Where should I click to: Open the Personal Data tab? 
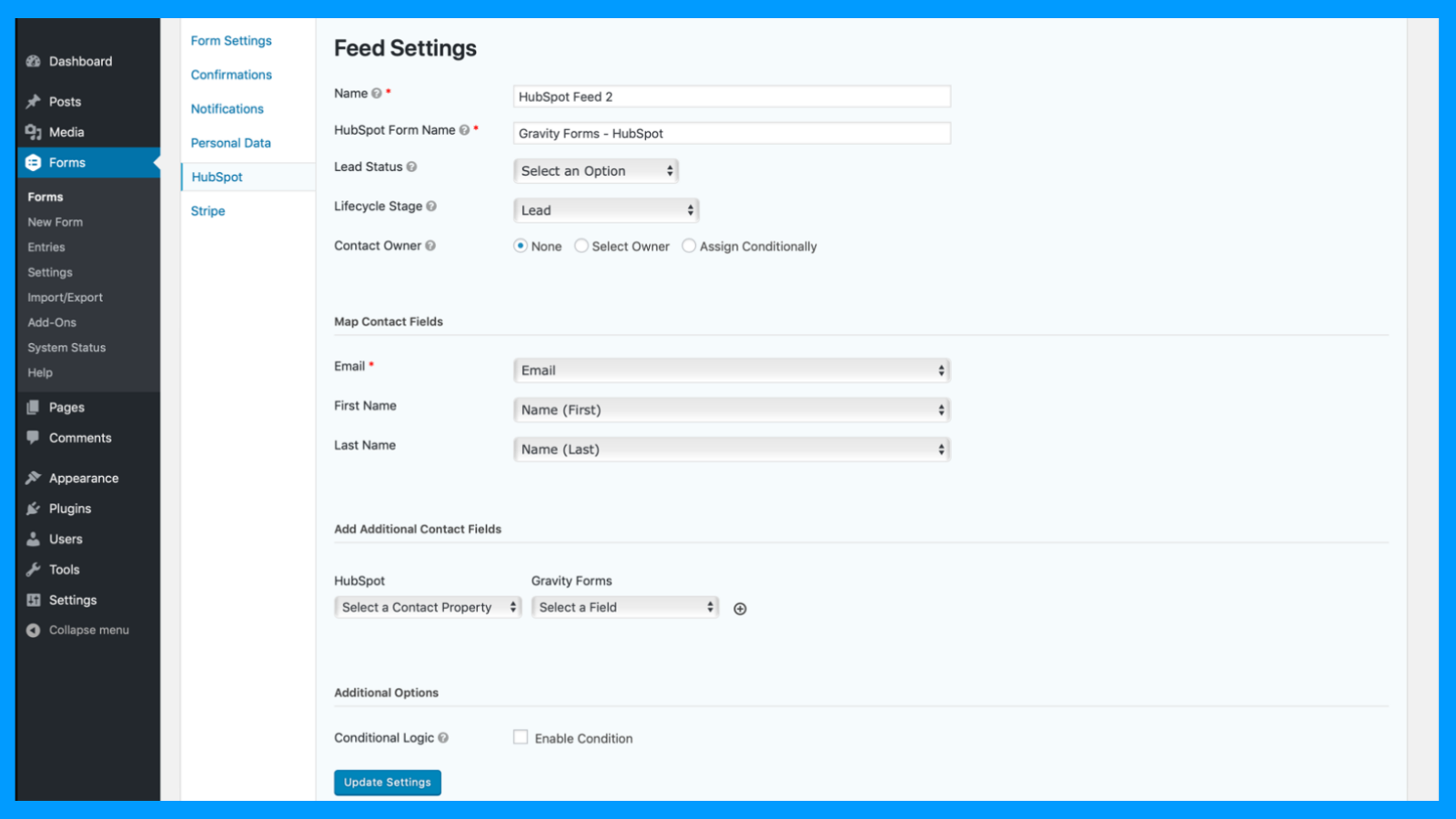click(231, 143)
